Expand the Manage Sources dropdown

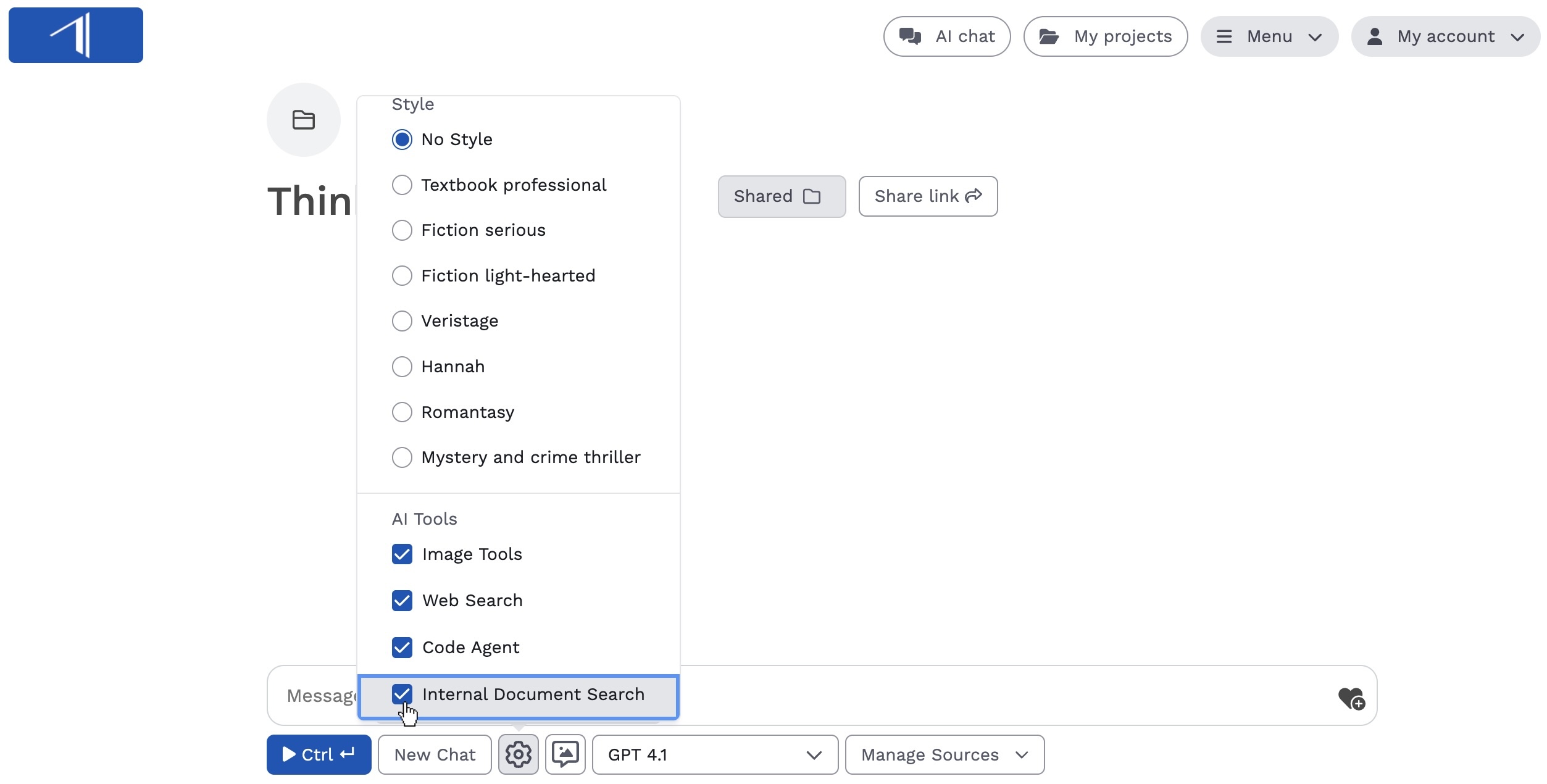[944, 754]
